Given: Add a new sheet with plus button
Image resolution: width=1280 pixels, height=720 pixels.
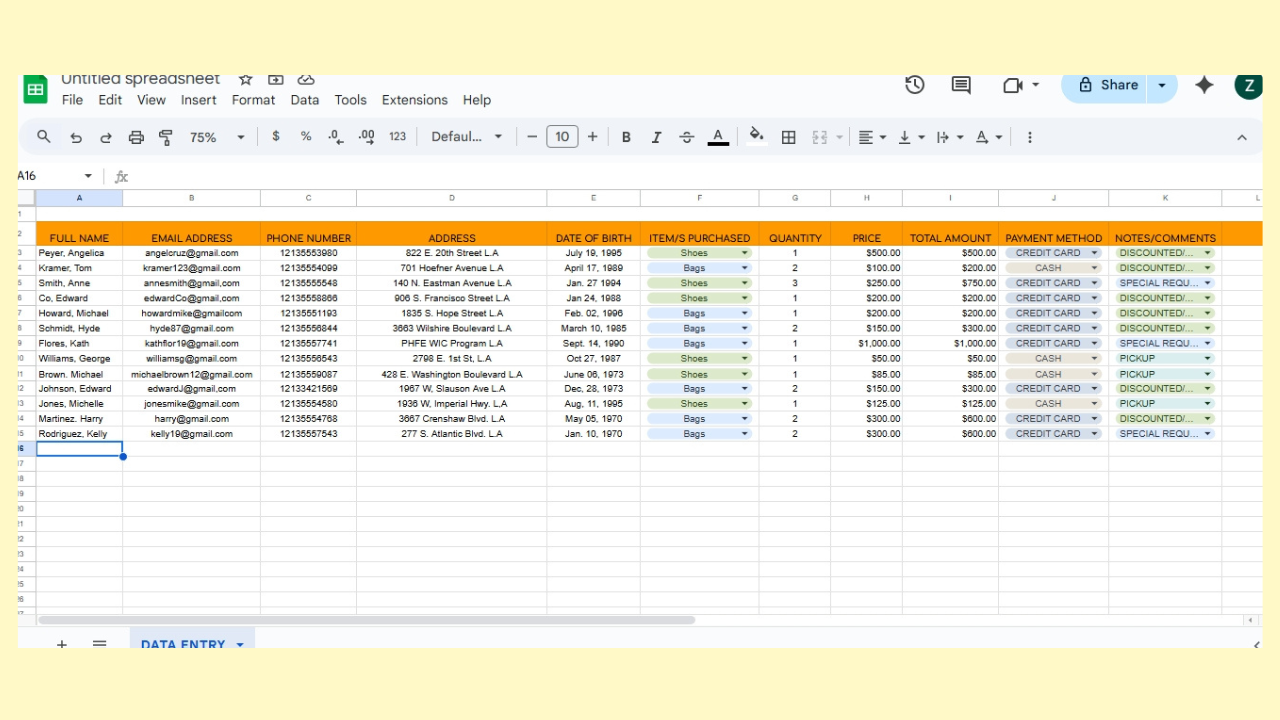Looking at the screenshot, I should tap(62, 643).
